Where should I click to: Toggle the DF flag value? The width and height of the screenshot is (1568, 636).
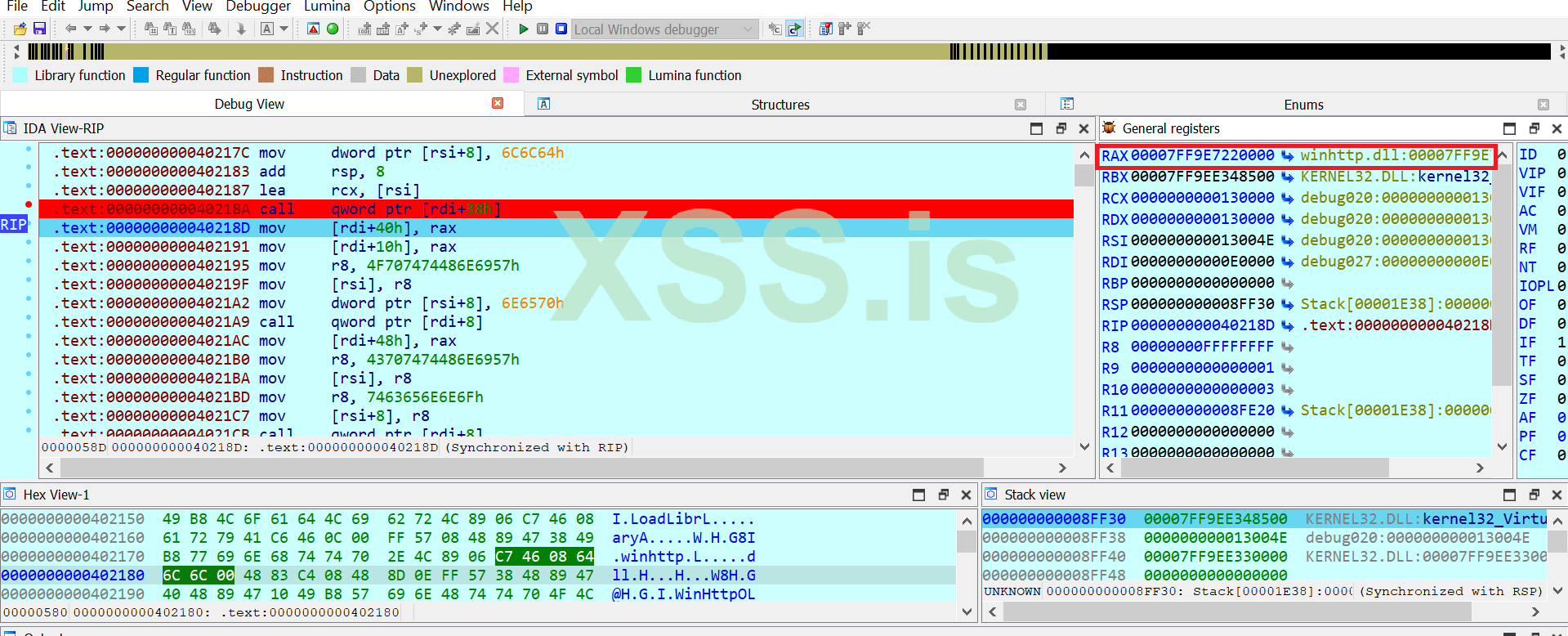[1561, 324]
